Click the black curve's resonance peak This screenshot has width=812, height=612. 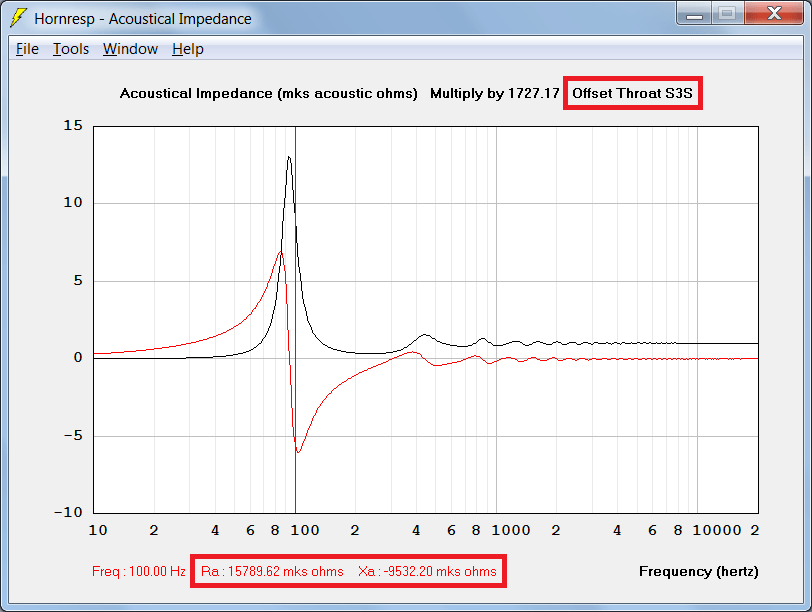[x=289, y=157]
